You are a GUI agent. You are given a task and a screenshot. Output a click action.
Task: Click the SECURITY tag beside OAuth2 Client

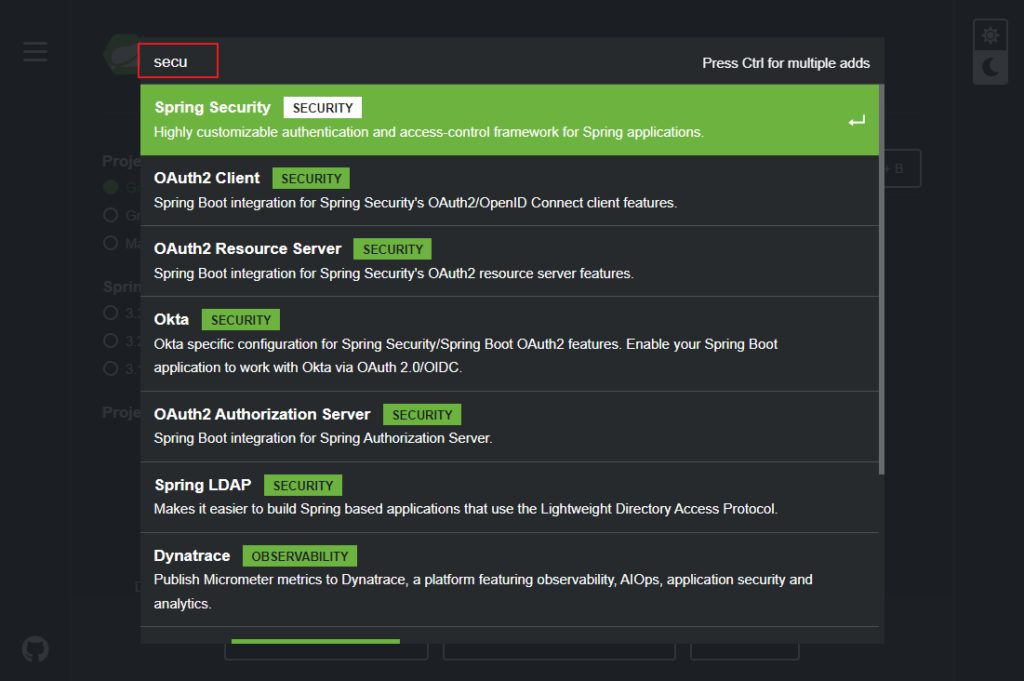coord(311,178)
